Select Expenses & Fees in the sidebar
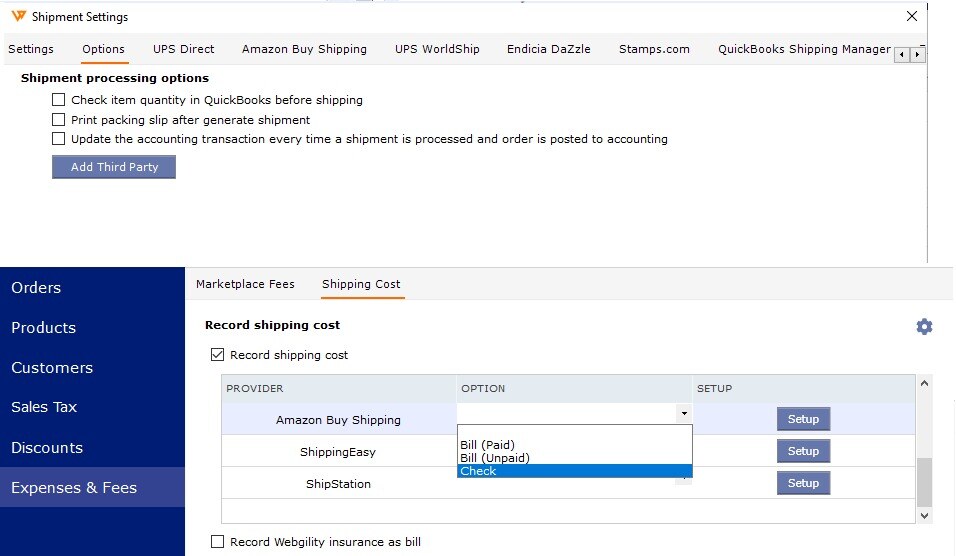 pyautogui.click(x=92, y=487)
